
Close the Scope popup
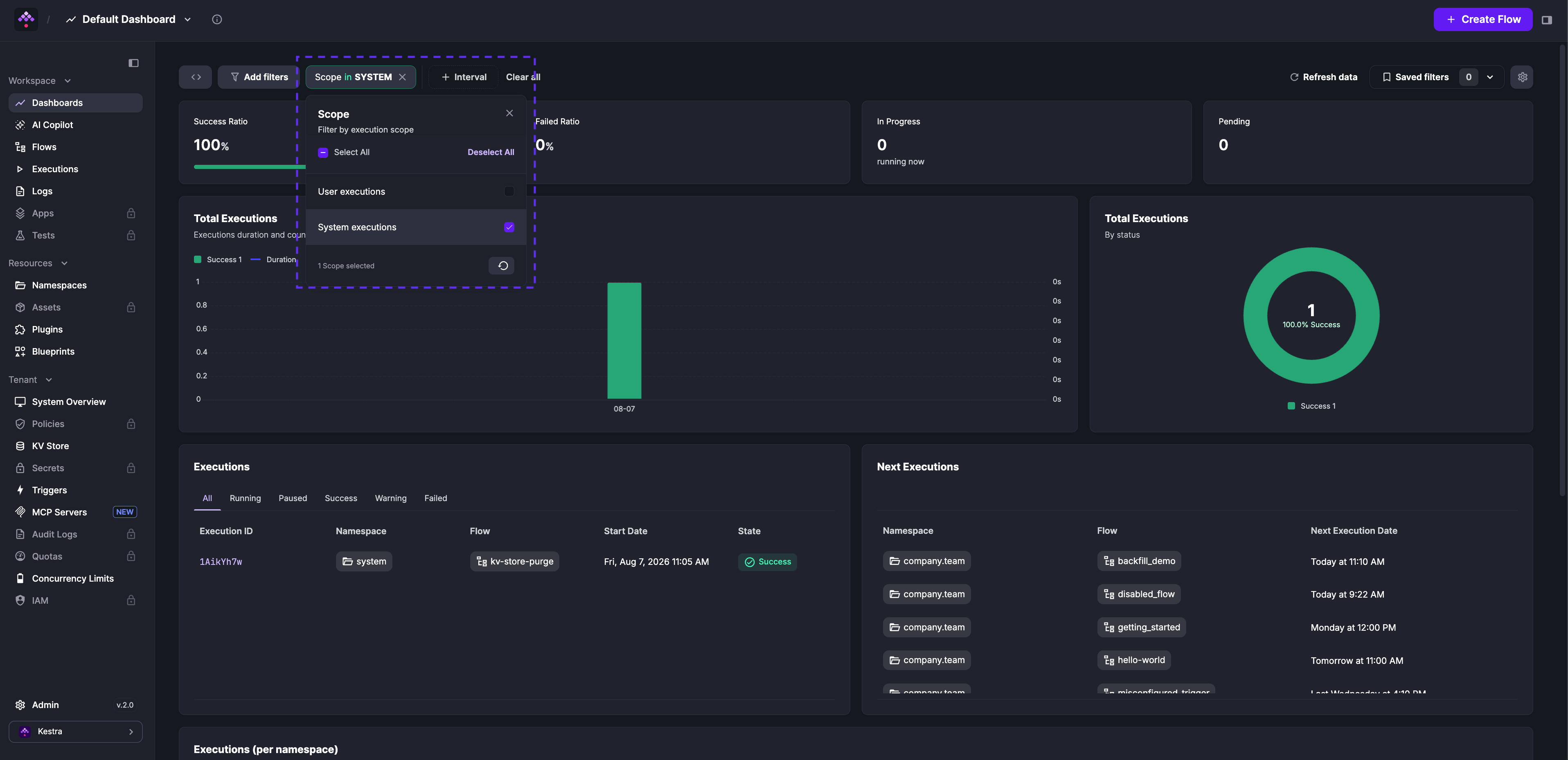(x=509, y=113)
